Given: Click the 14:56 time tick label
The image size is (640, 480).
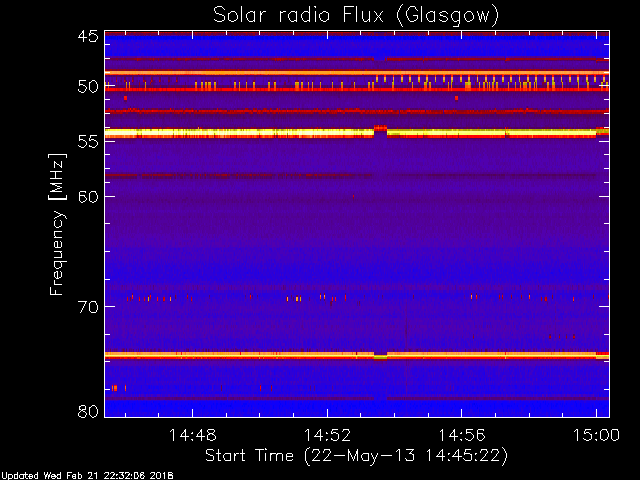Looking at the screenshot, I should pos(462,435).
